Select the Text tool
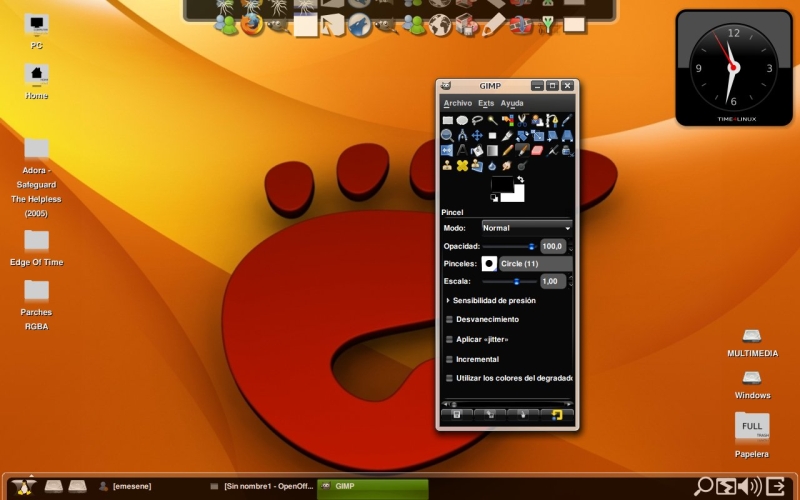800x500 pixels. click(x=462, y=151)
